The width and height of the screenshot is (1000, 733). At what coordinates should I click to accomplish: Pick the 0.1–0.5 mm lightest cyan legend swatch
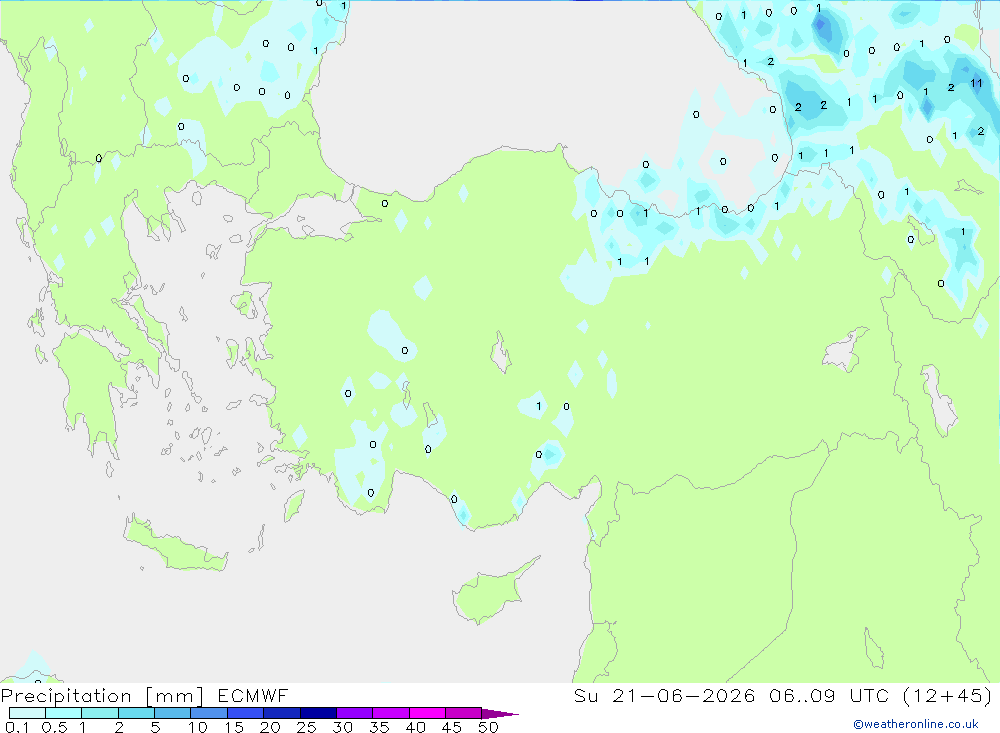tap(27, 713)
